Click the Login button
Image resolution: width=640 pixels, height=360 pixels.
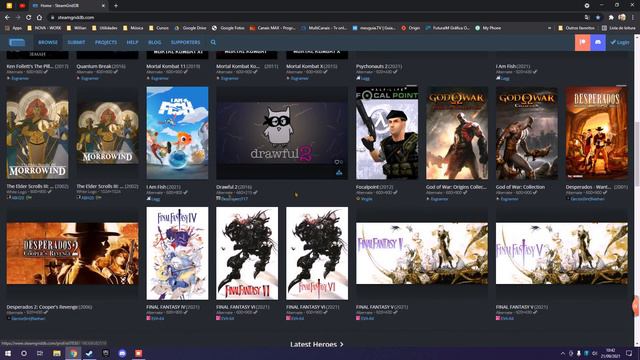click(620, 42)
